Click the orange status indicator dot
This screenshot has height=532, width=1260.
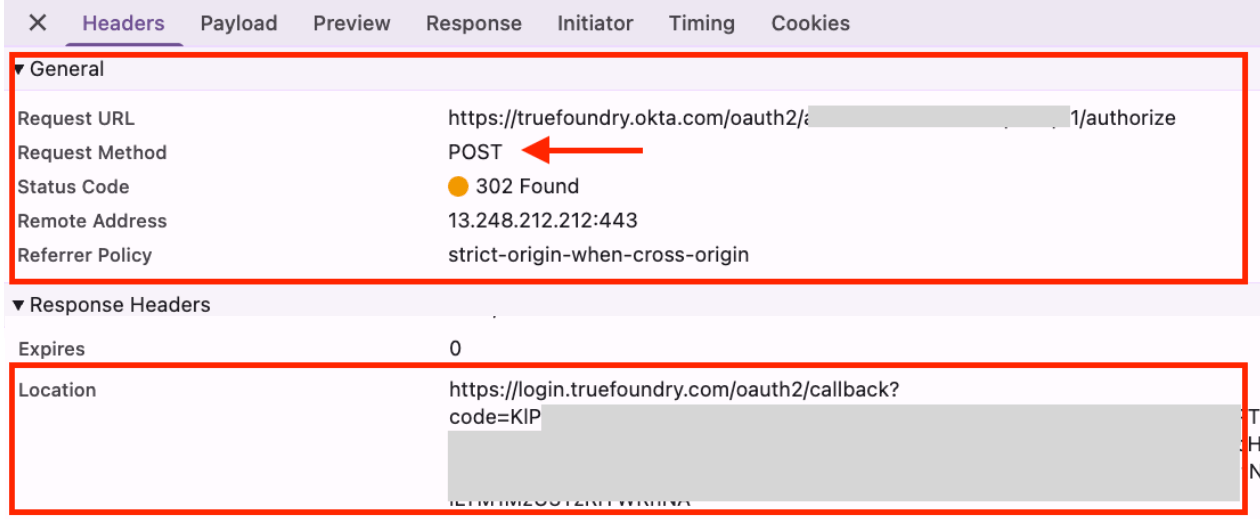tap(458, 186)
